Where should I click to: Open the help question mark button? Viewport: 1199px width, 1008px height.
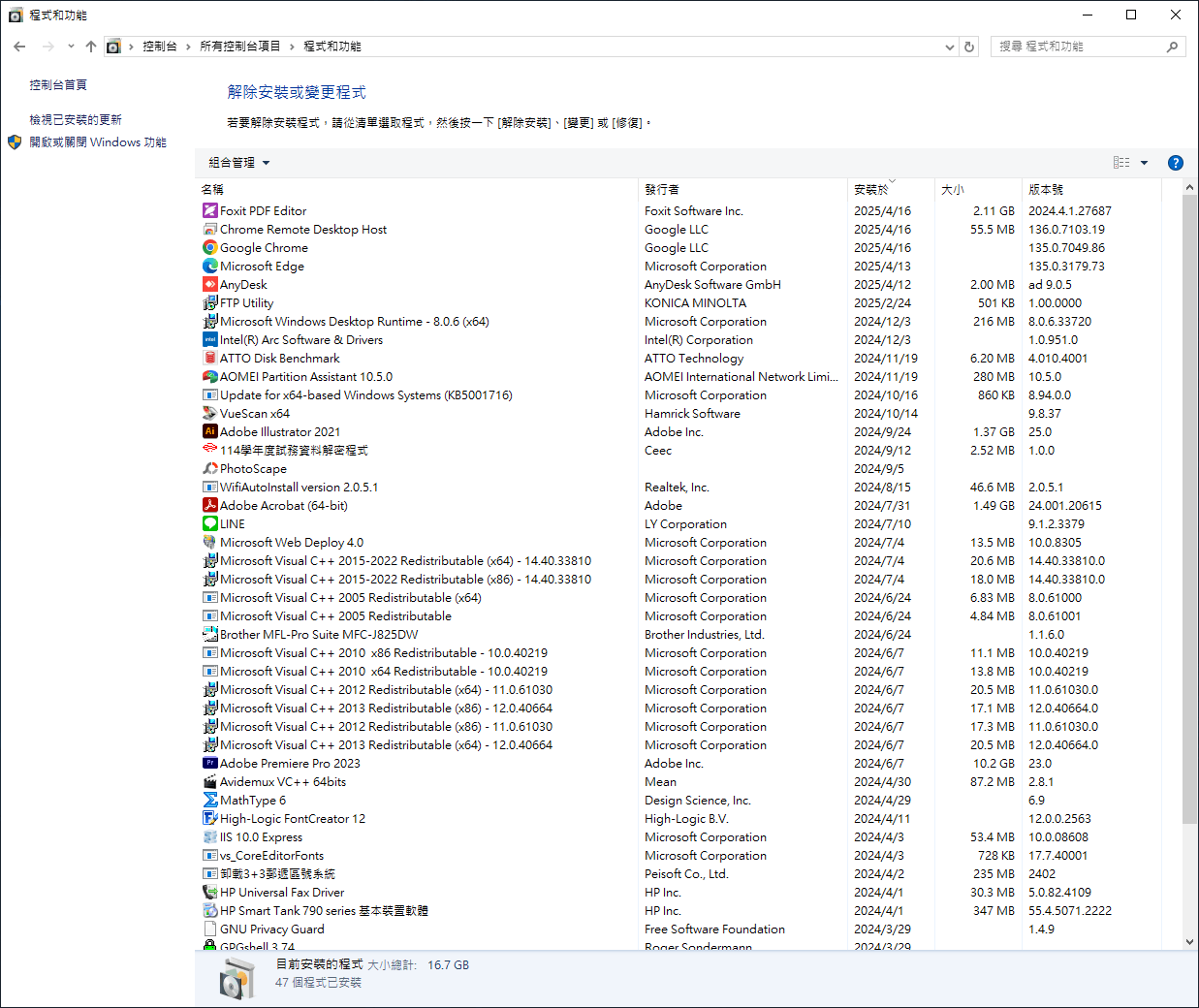(1176, 163)
